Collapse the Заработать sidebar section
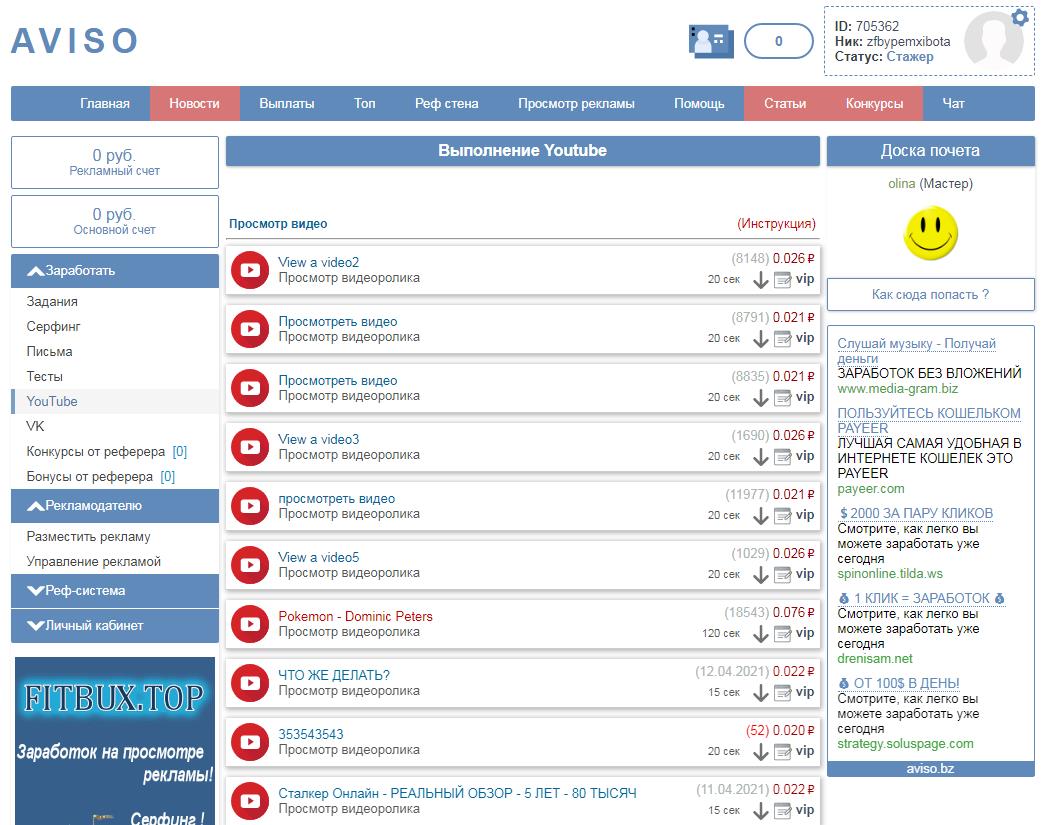Image resolution: width=1047 pixels, height=825 pixels. 115,271
